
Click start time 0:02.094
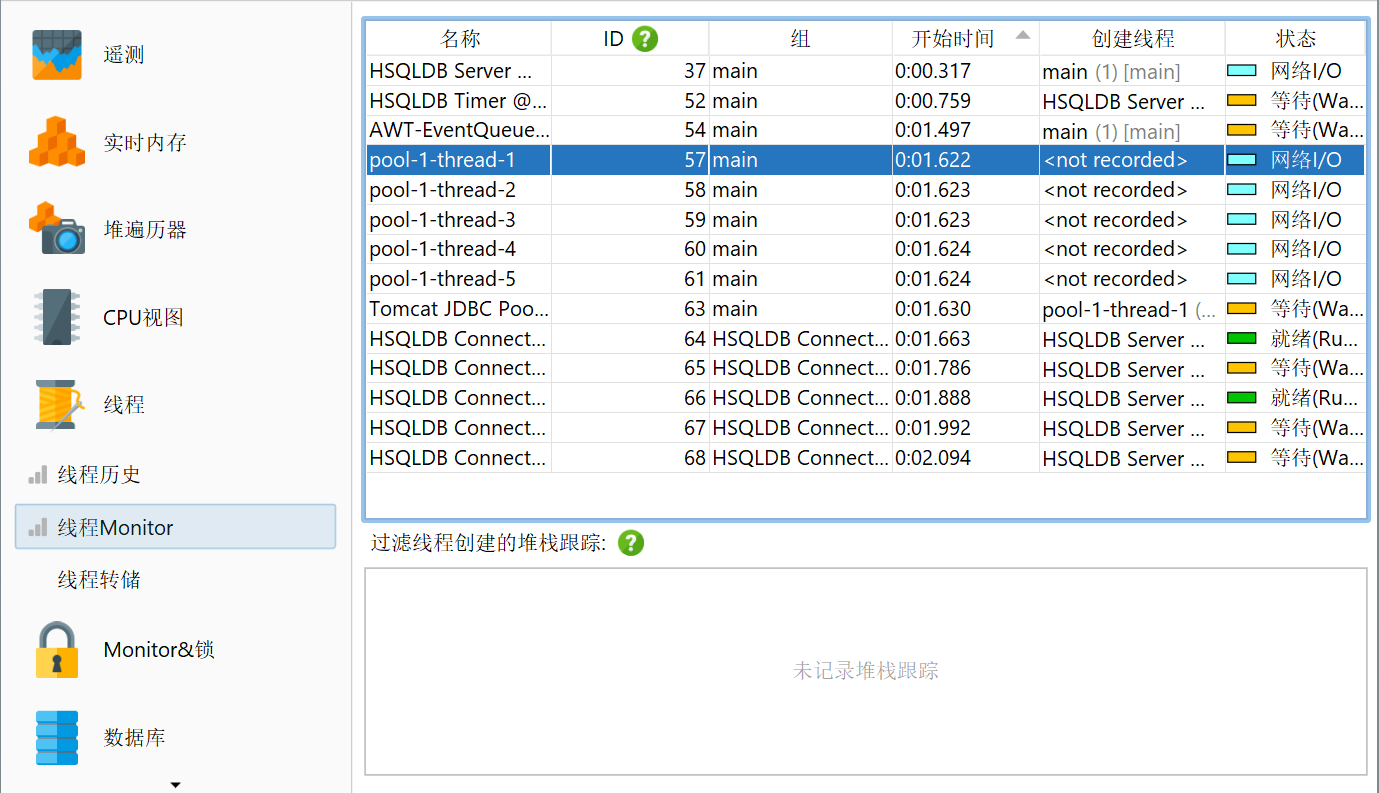click(933, 458)
